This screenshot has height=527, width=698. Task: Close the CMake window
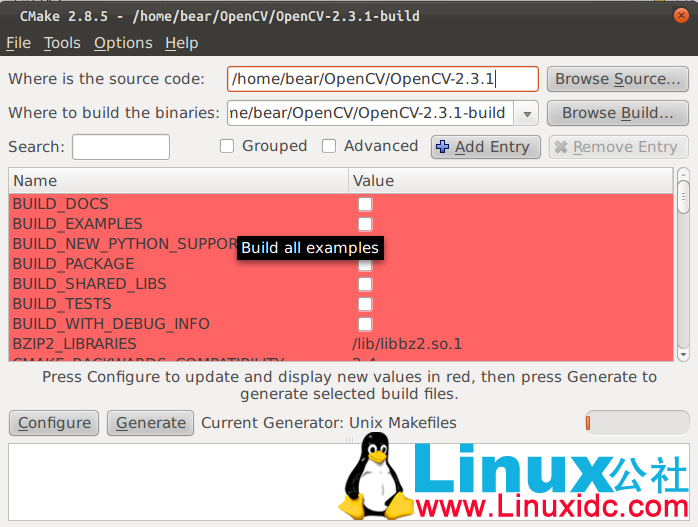coord(681,16)
